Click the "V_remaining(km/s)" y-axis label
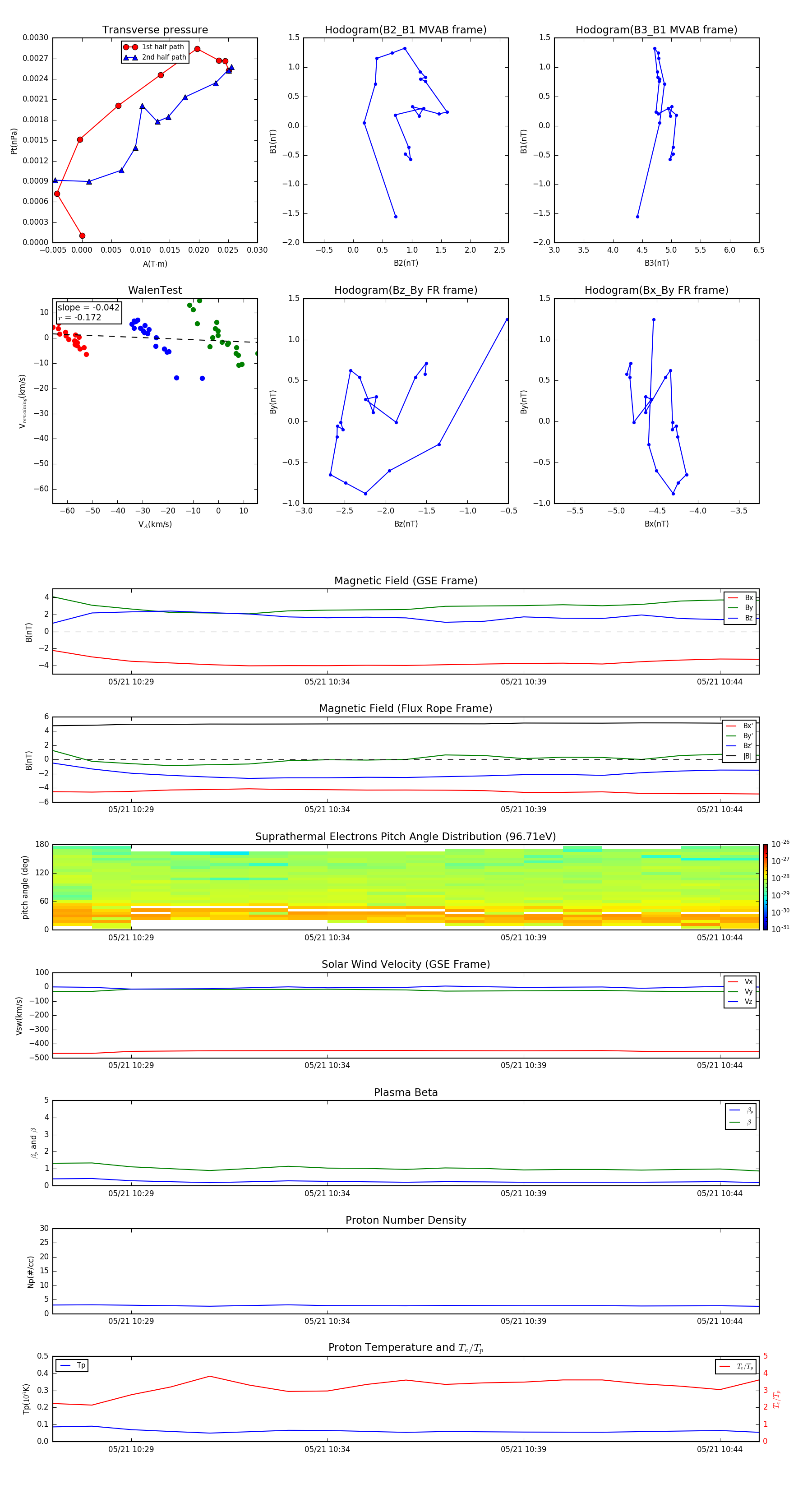 coord(23,401)
